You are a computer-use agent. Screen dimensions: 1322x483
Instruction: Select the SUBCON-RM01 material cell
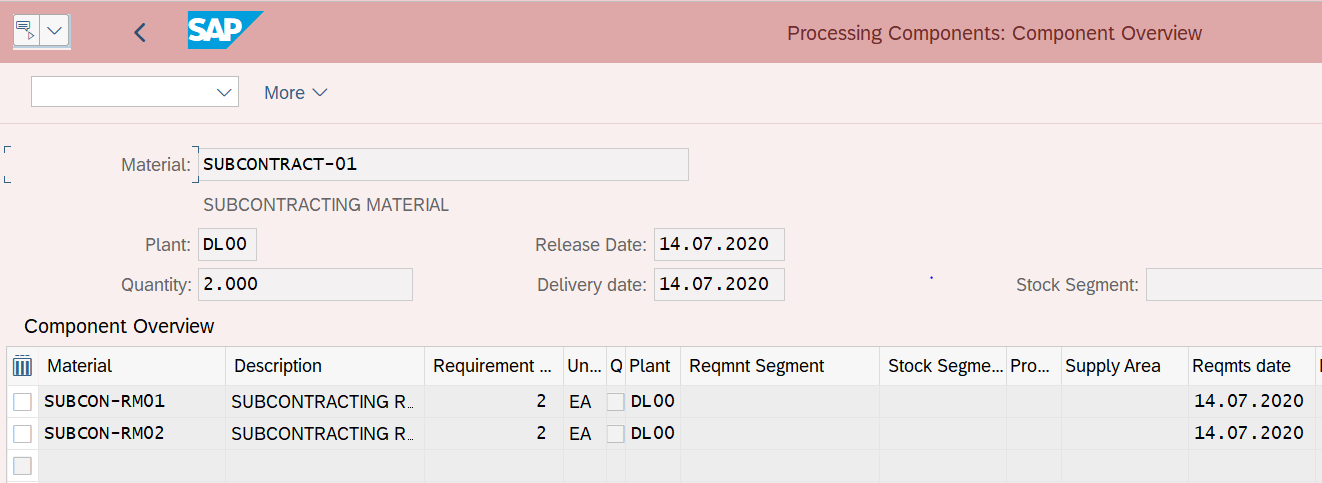pos(105,402)
